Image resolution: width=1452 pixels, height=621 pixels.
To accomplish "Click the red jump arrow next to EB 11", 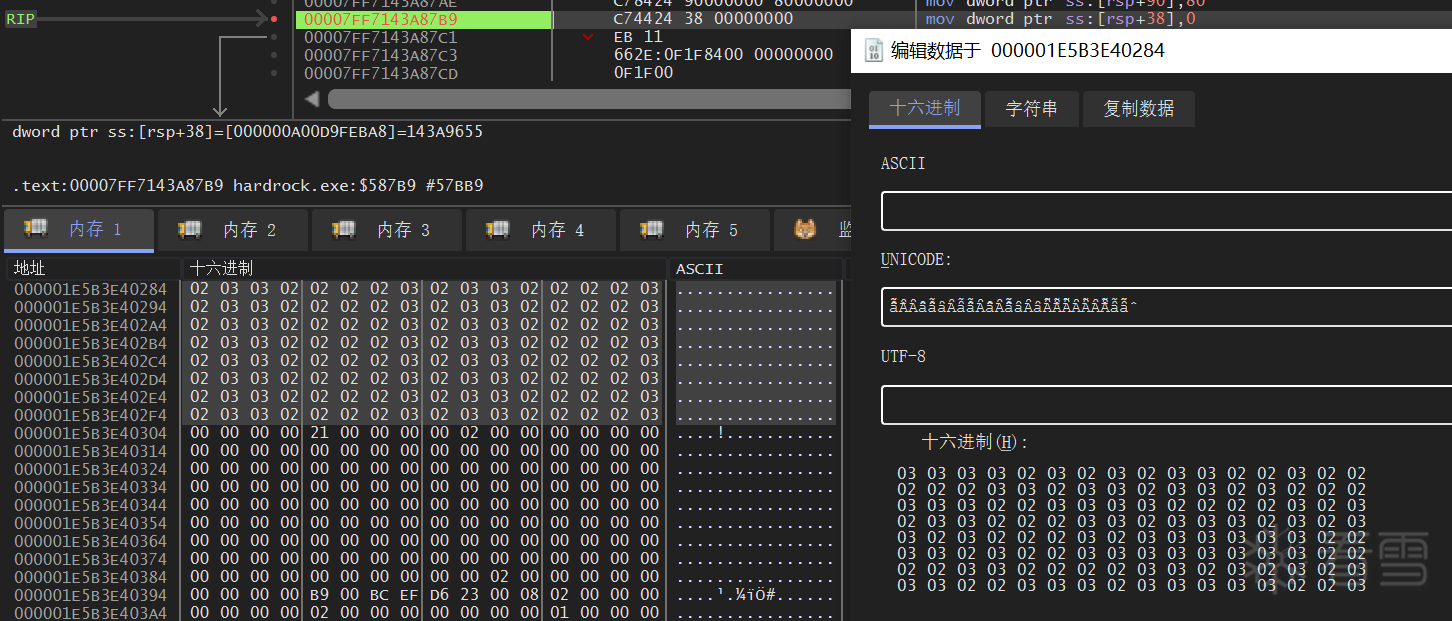I will coord(588,37).
